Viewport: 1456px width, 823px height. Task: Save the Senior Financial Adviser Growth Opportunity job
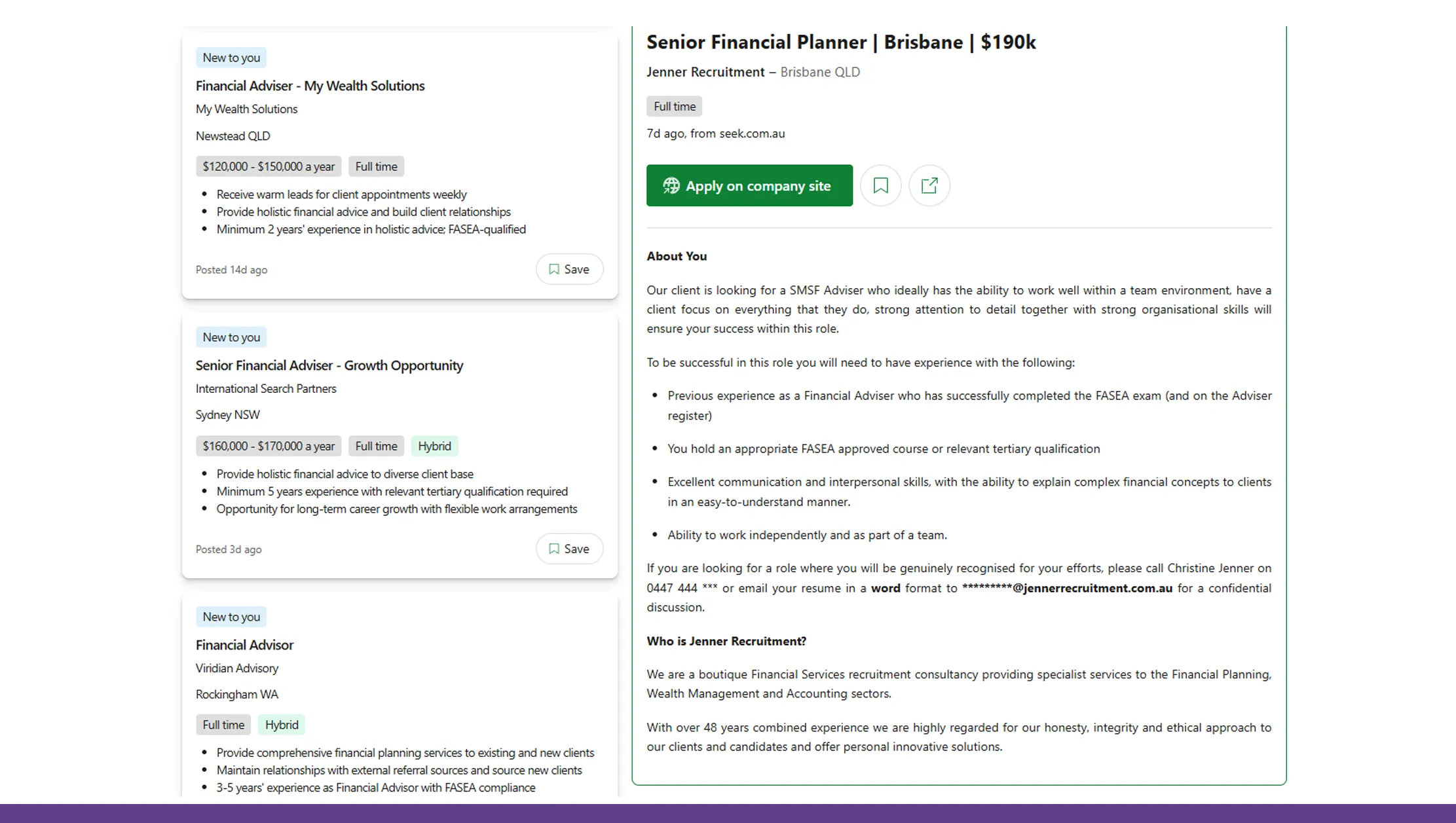click(x=569, y=549)
